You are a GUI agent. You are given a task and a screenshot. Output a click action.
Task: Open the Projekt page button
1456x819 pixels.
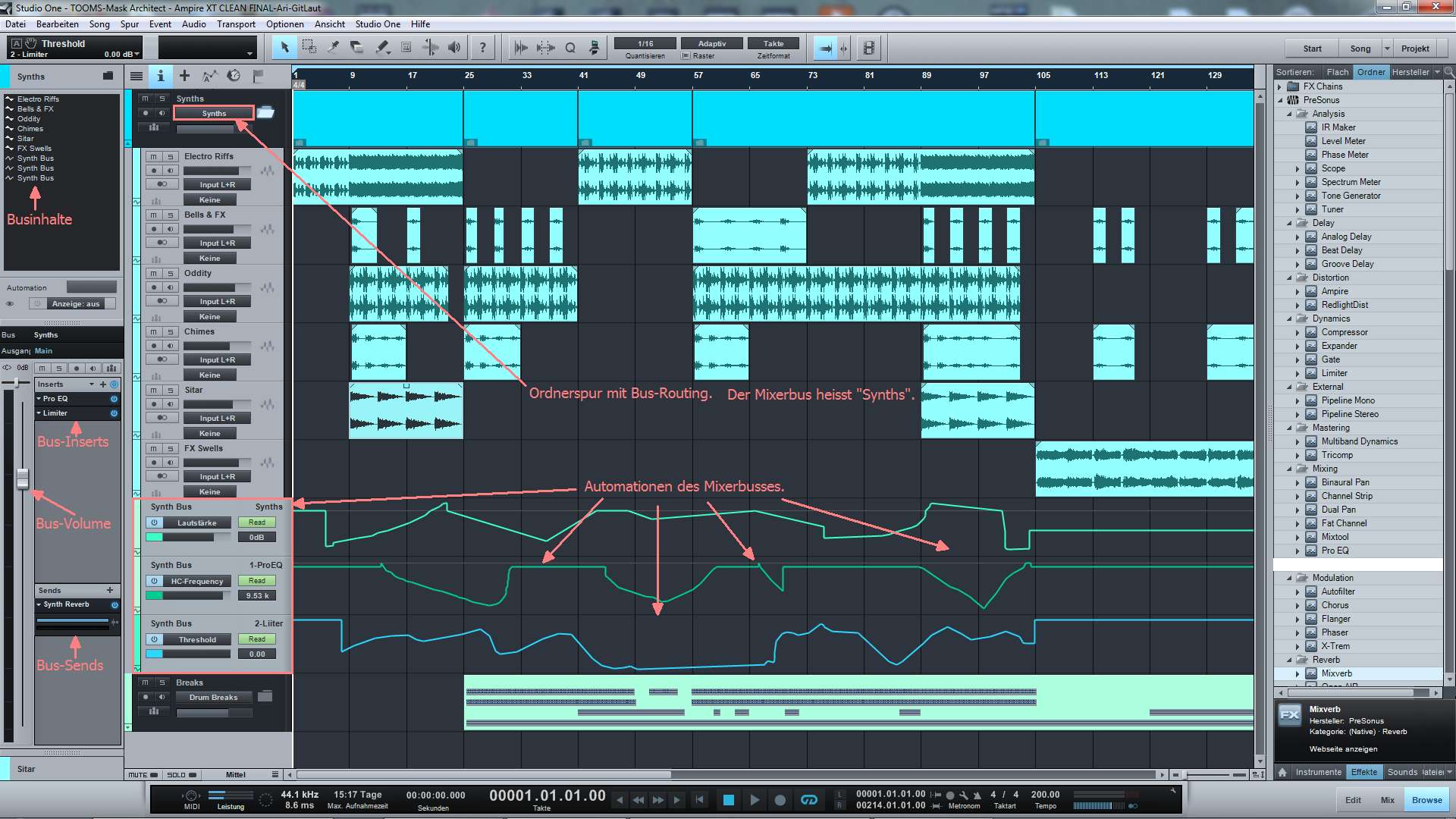1415,49
